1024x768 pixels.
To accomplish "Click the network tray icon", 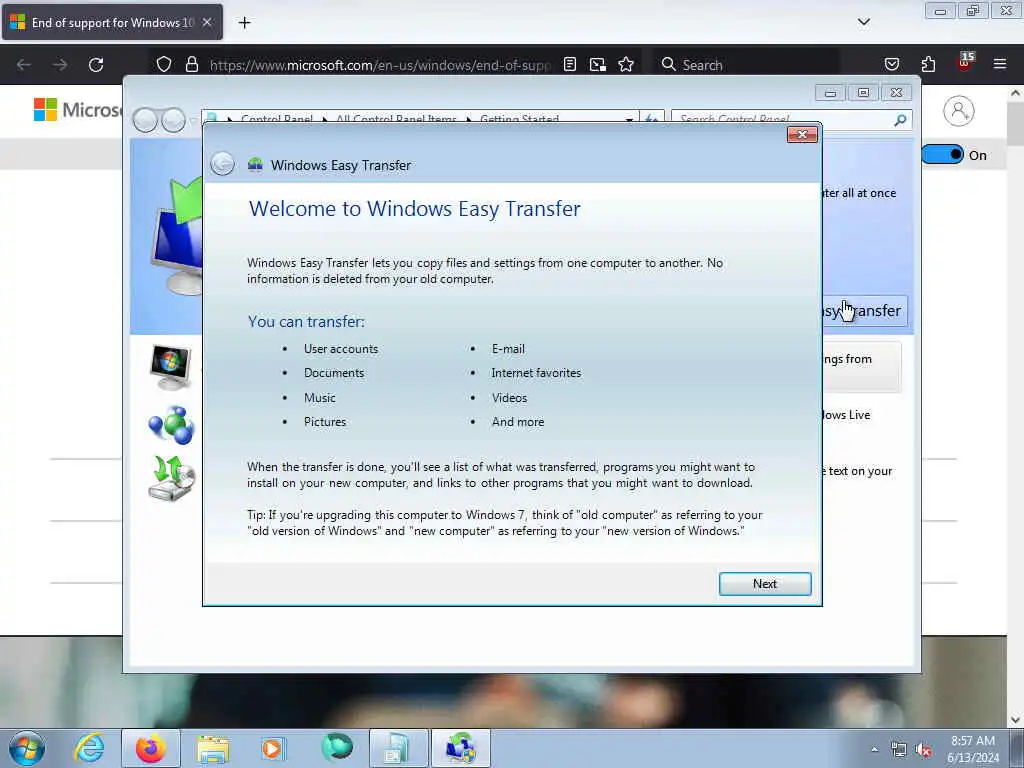I will point(899,750).
